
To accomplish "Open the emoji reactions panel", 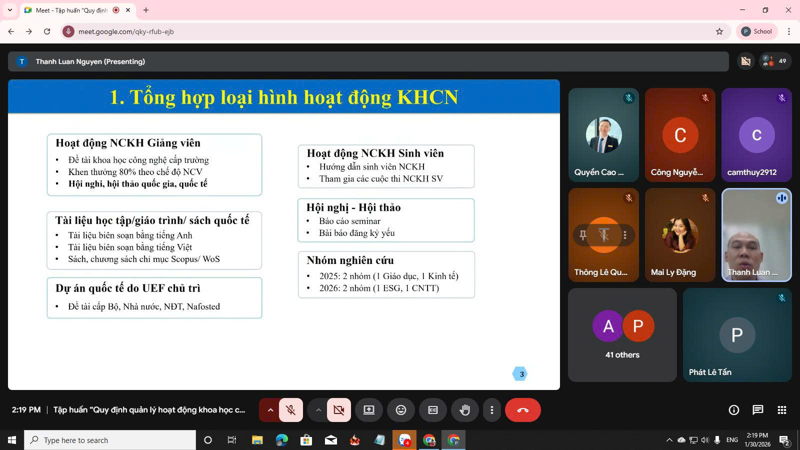I will (x=401, y=410).
